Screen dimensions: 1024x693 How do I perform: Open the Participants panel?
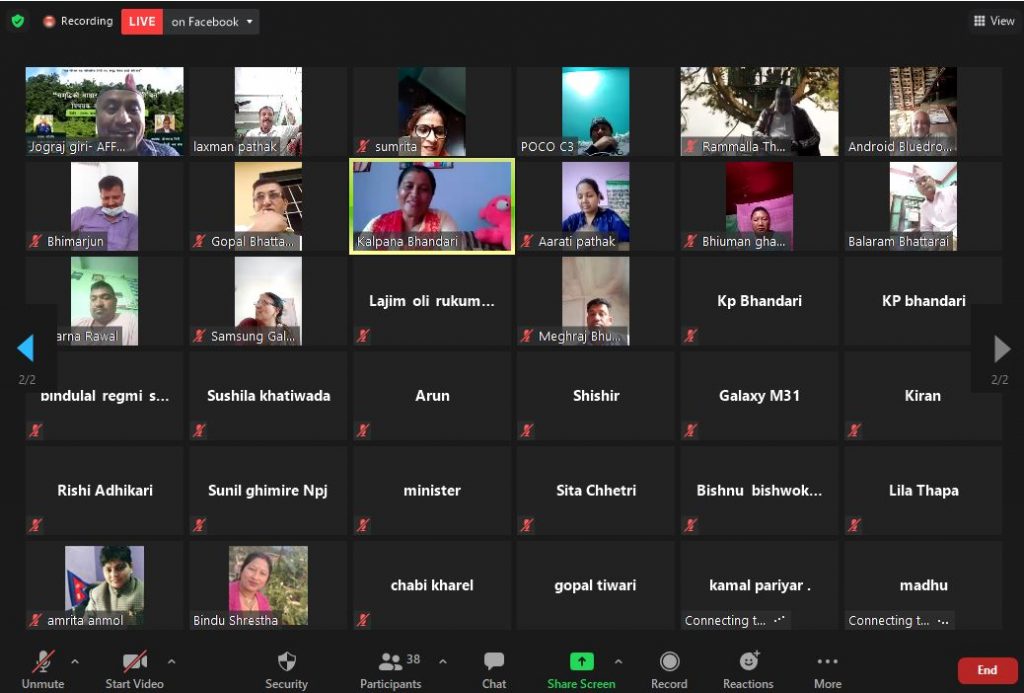(x=390, y=669)
